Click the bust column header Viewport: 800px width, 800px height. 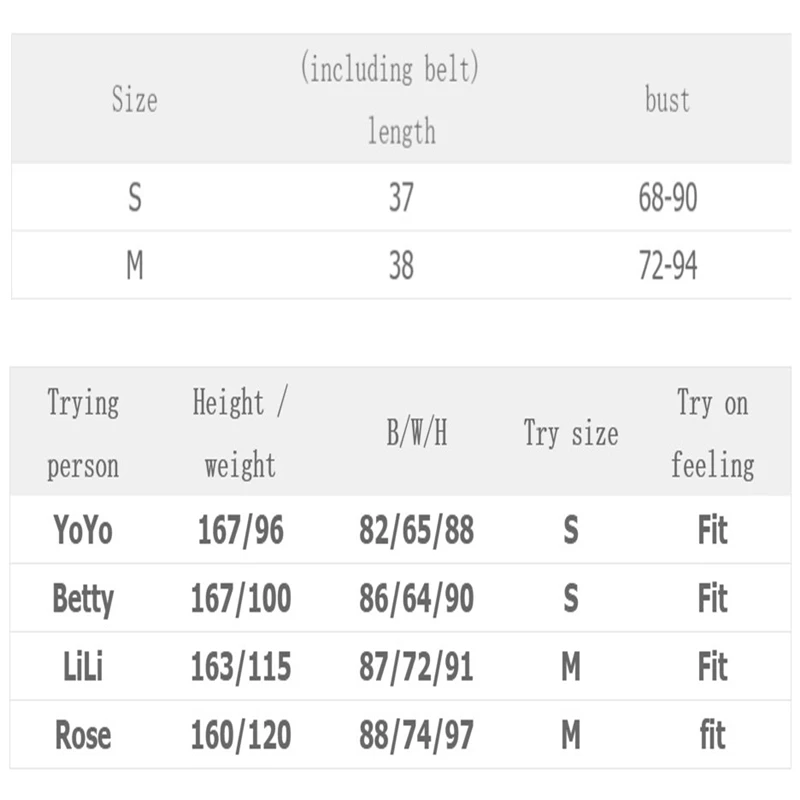pyautogui.click(x=667, y=99)
